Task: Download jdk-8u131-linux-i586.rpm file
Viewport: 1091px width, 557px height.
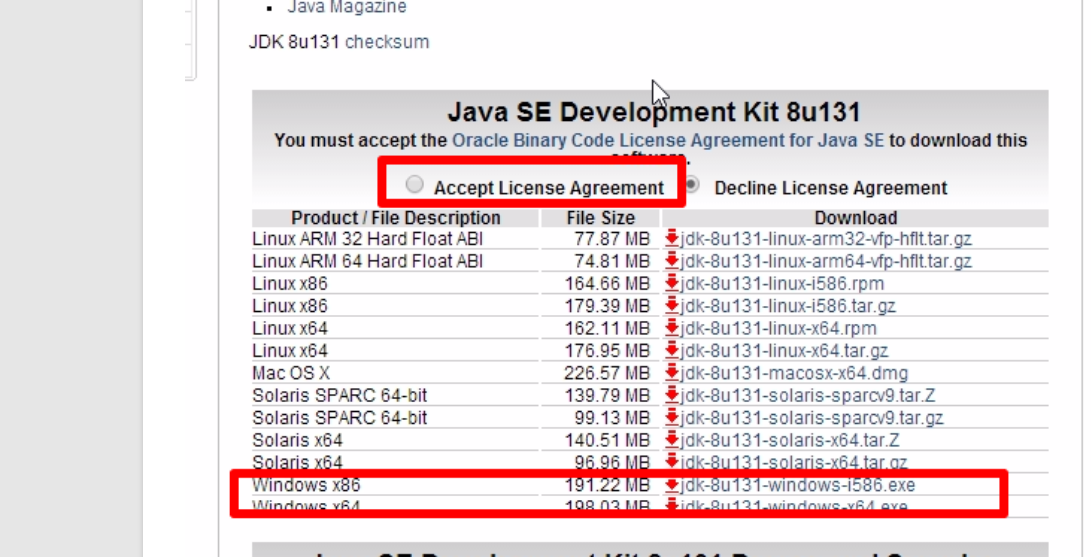Action: 782,284
